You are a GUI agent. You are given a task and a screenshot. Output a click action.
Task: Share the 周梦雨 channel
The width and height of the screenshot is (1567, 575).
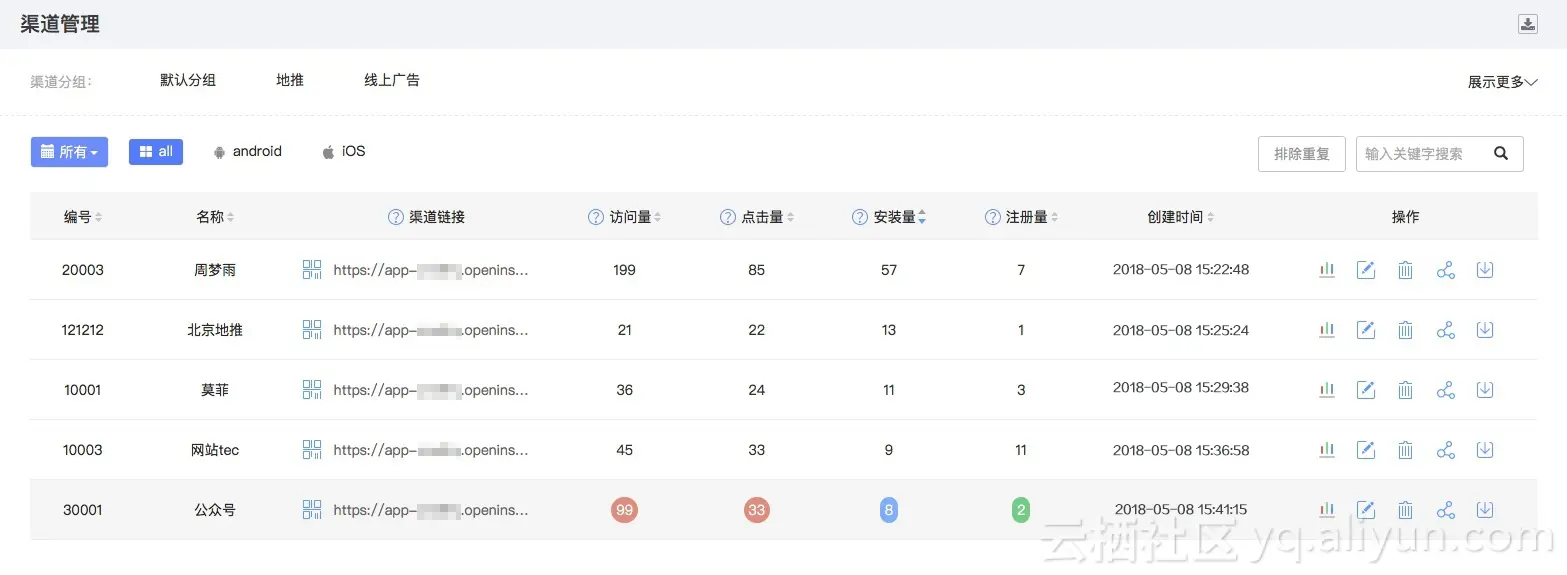coord(1445,270)
